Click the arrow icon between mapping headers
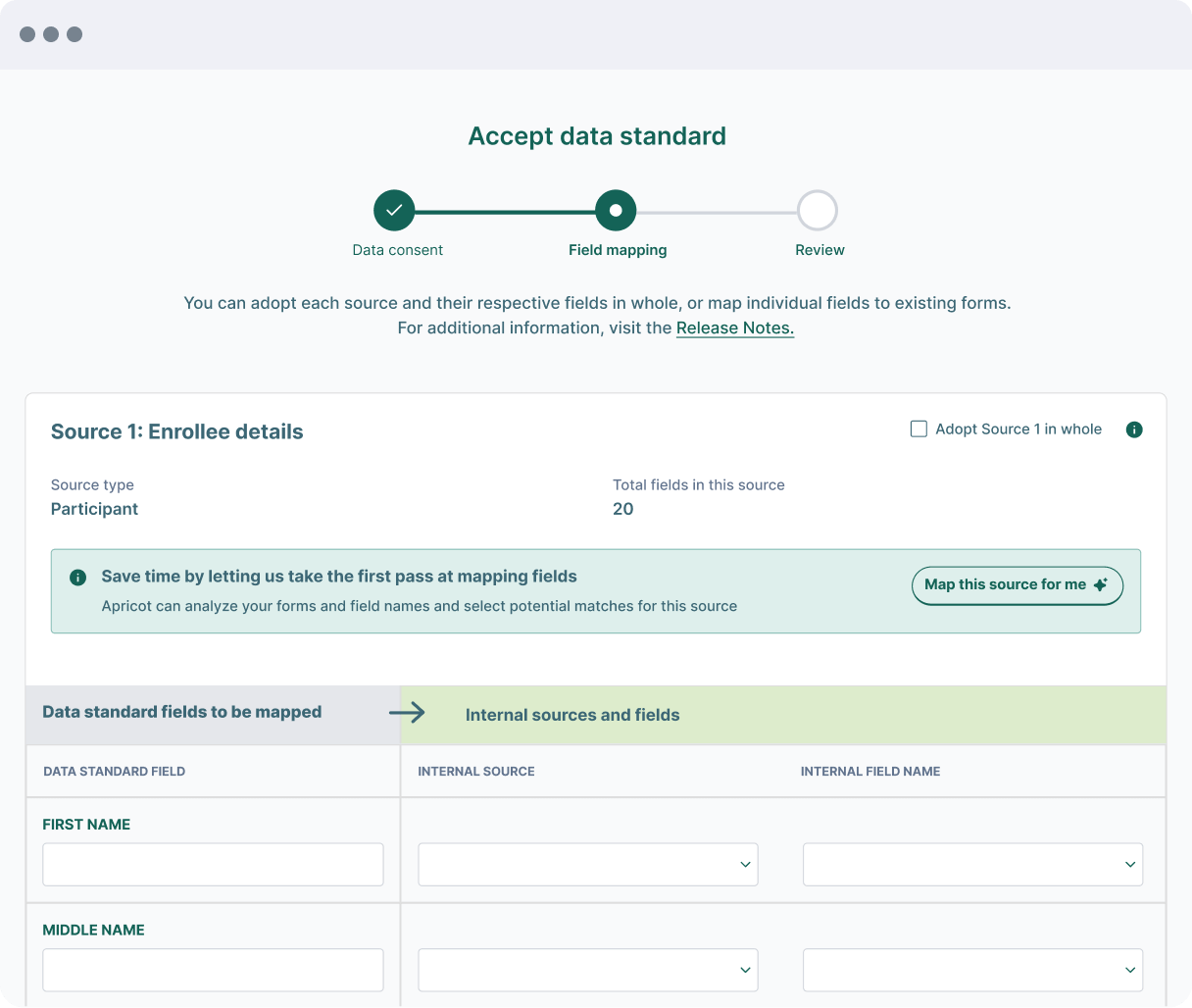 pyautogui.click(x=407, y=712)
